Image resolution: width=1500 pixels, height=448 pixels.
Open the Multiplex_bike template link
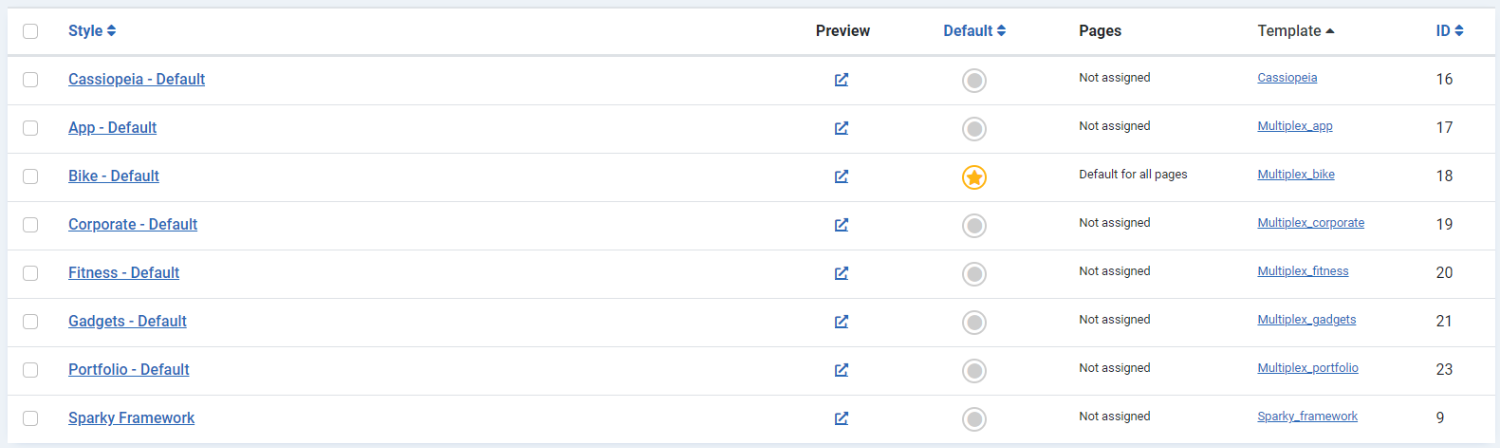pyautogui.click(x=1296, y=174)
